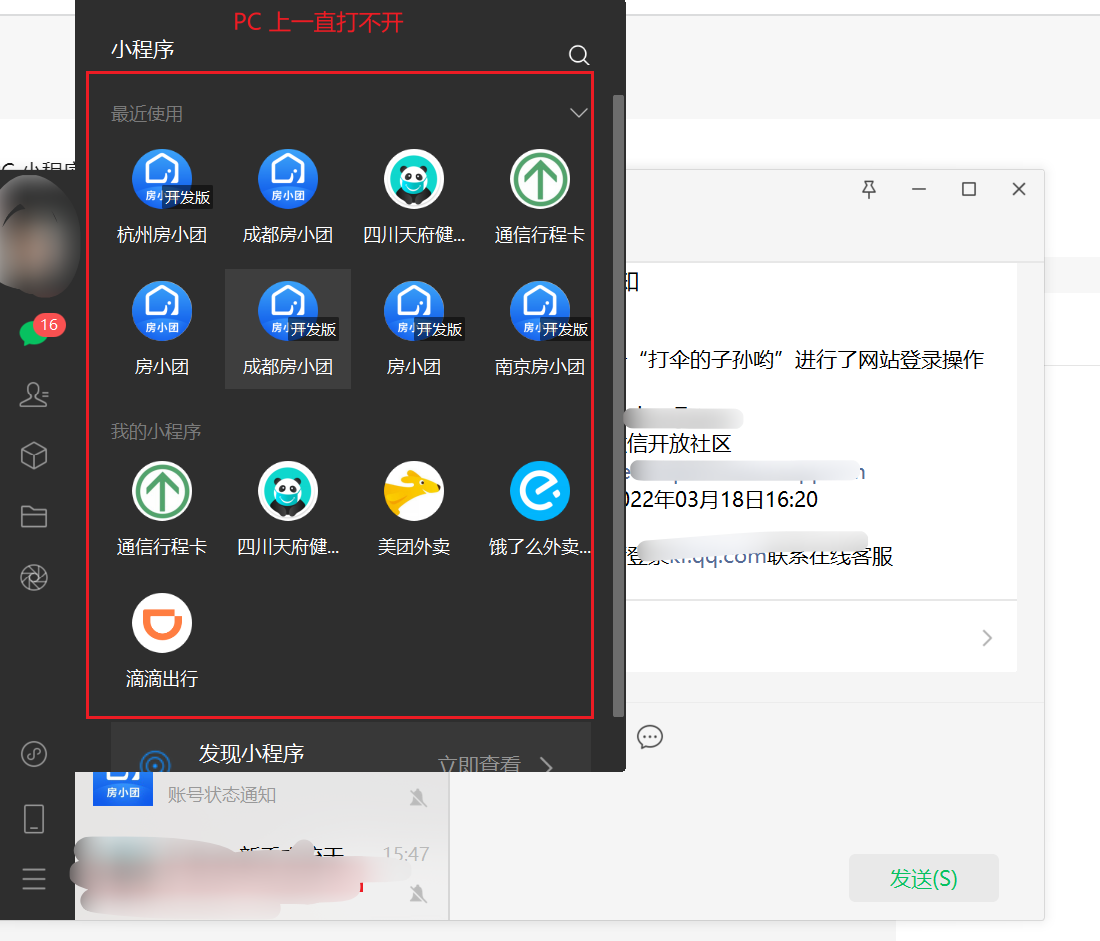Viewport: 1100px width, 941px height.
Task: Close the chat window
Action: [x=1019, y=189]
